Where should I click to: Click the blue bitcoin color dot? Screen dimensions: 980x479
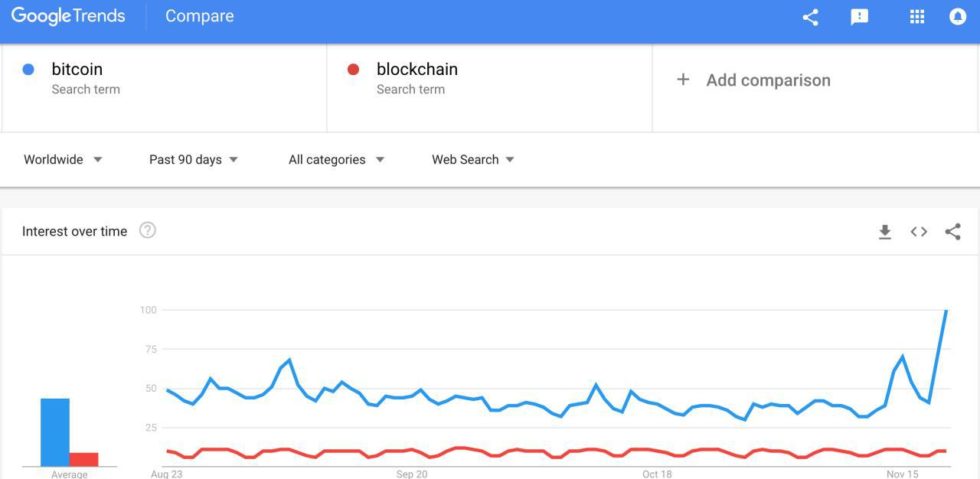click(28, 70)
